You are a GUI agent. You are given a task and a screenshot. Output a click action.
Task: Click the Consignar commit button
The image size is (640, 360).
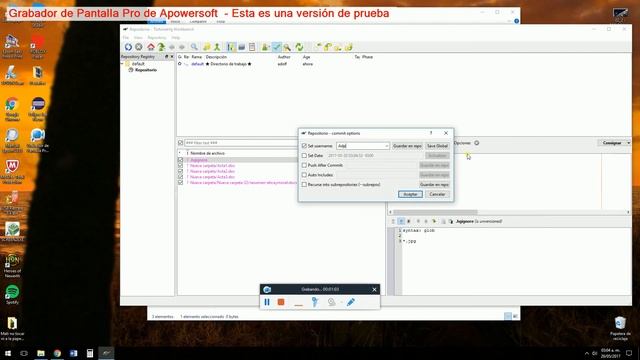tap(612, 143)
